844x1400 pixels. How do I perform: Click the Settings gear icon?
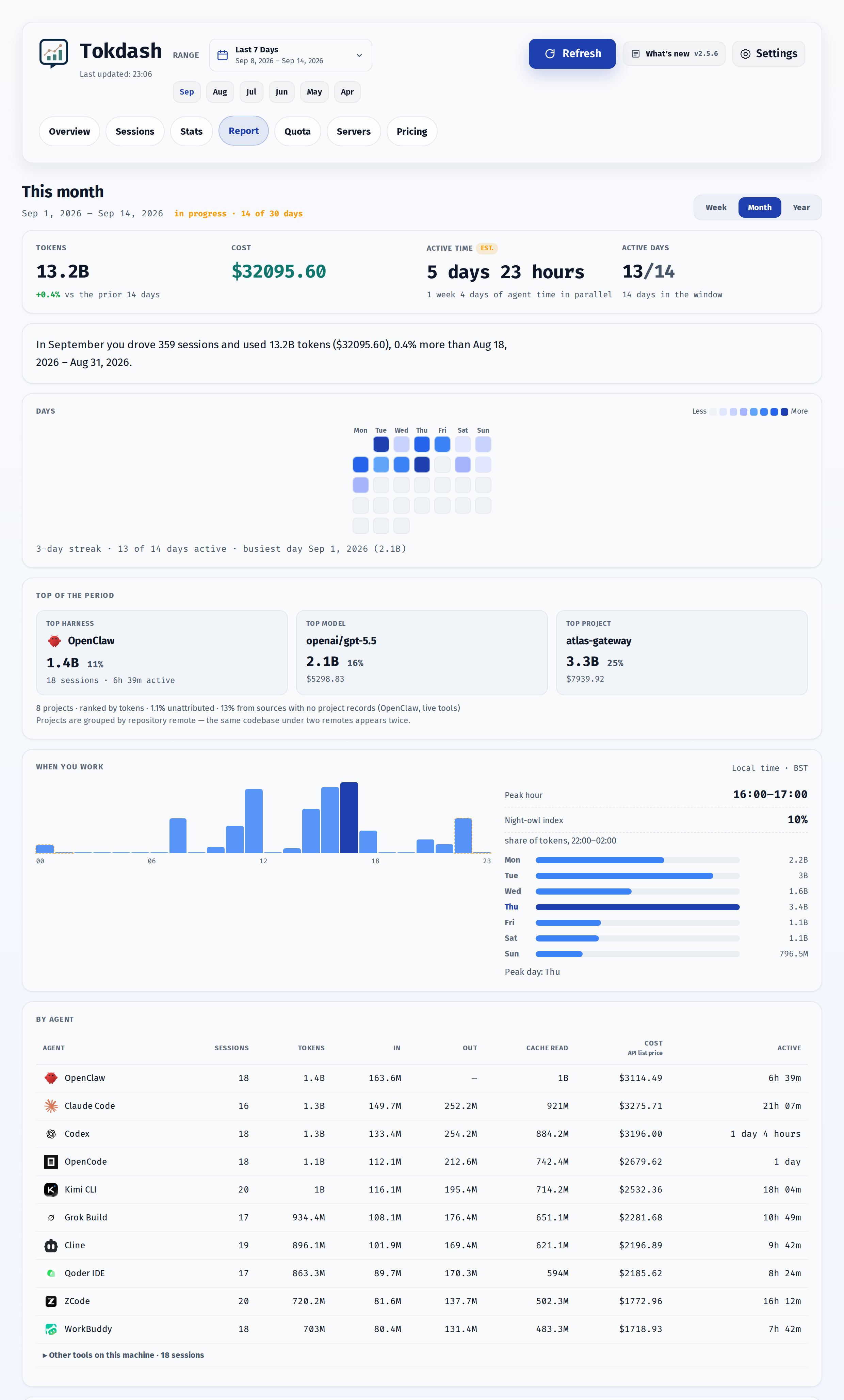[x=745, y=54]
